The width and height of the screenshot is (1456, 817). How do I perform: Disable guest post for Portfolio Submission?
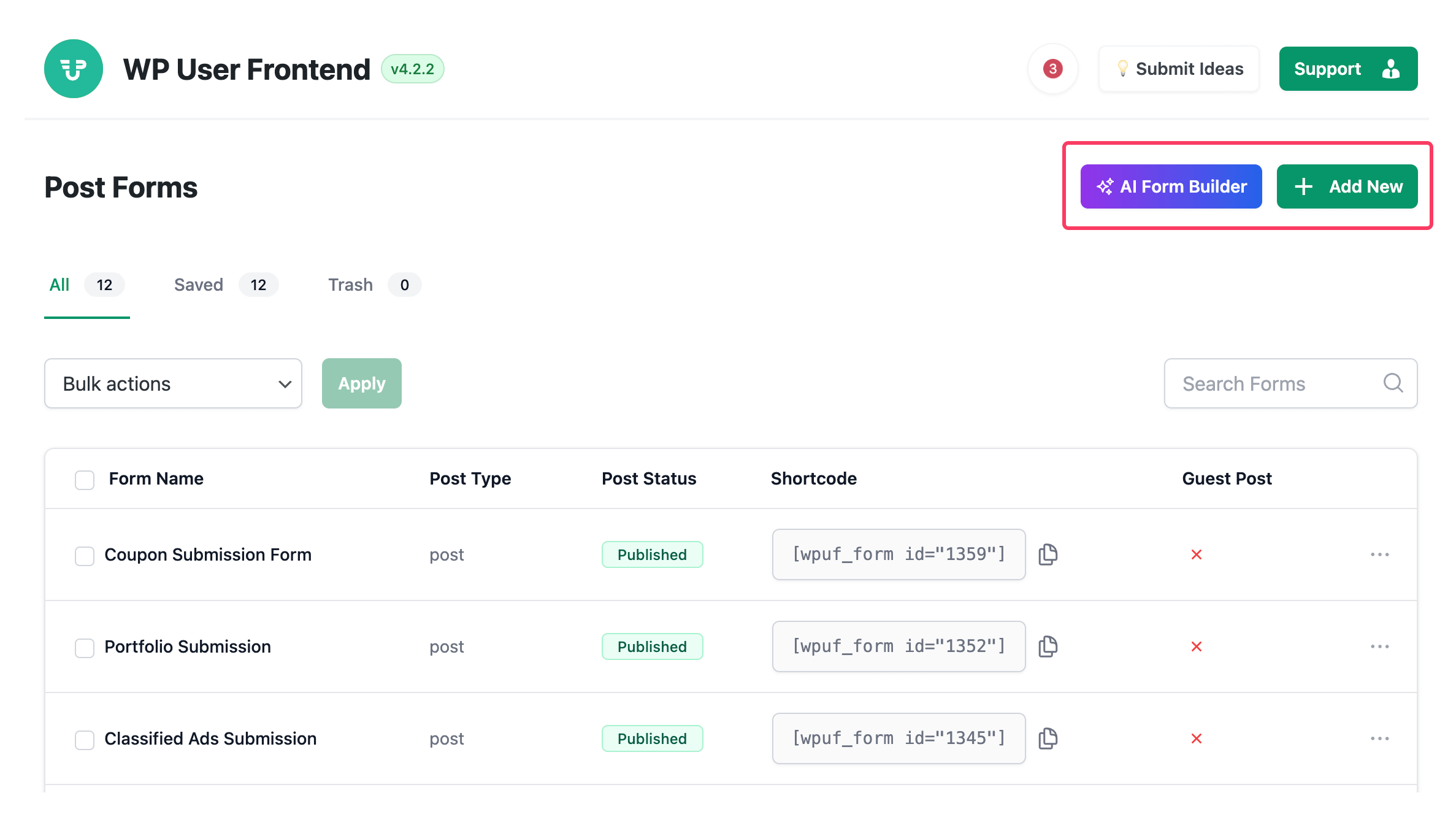point(1197,646)
